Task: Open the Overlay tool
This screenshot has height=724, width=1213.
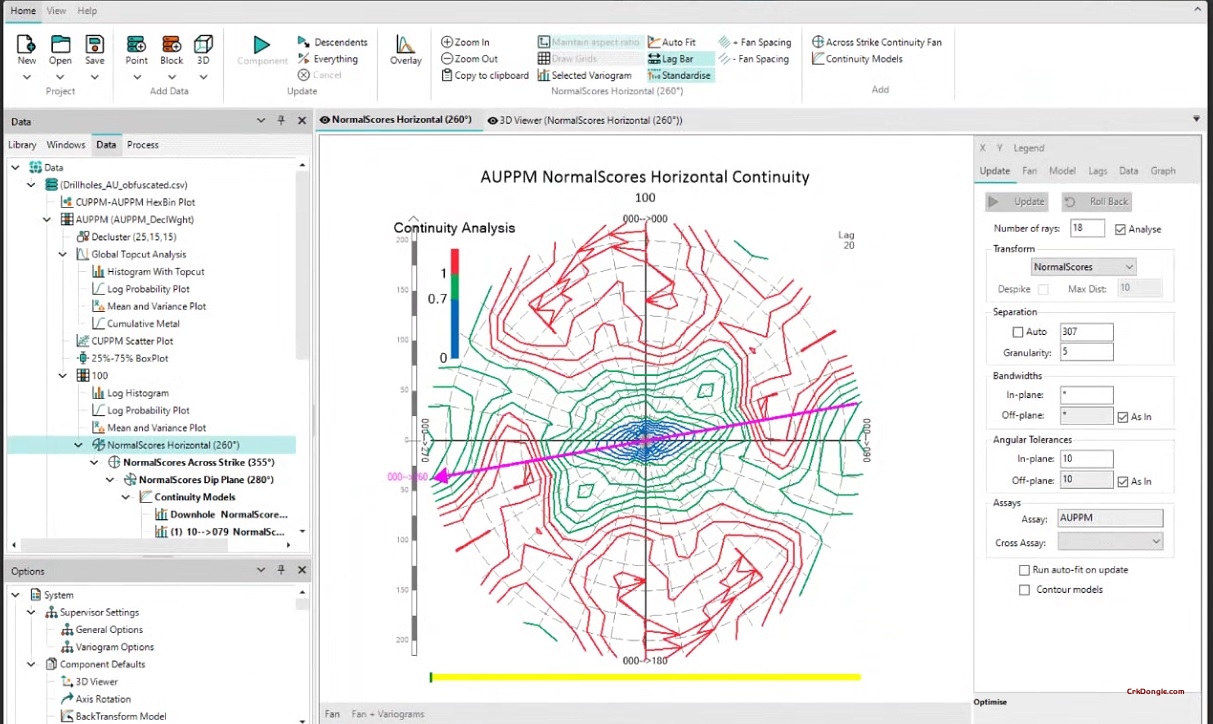Action: (x=405, y=46)
